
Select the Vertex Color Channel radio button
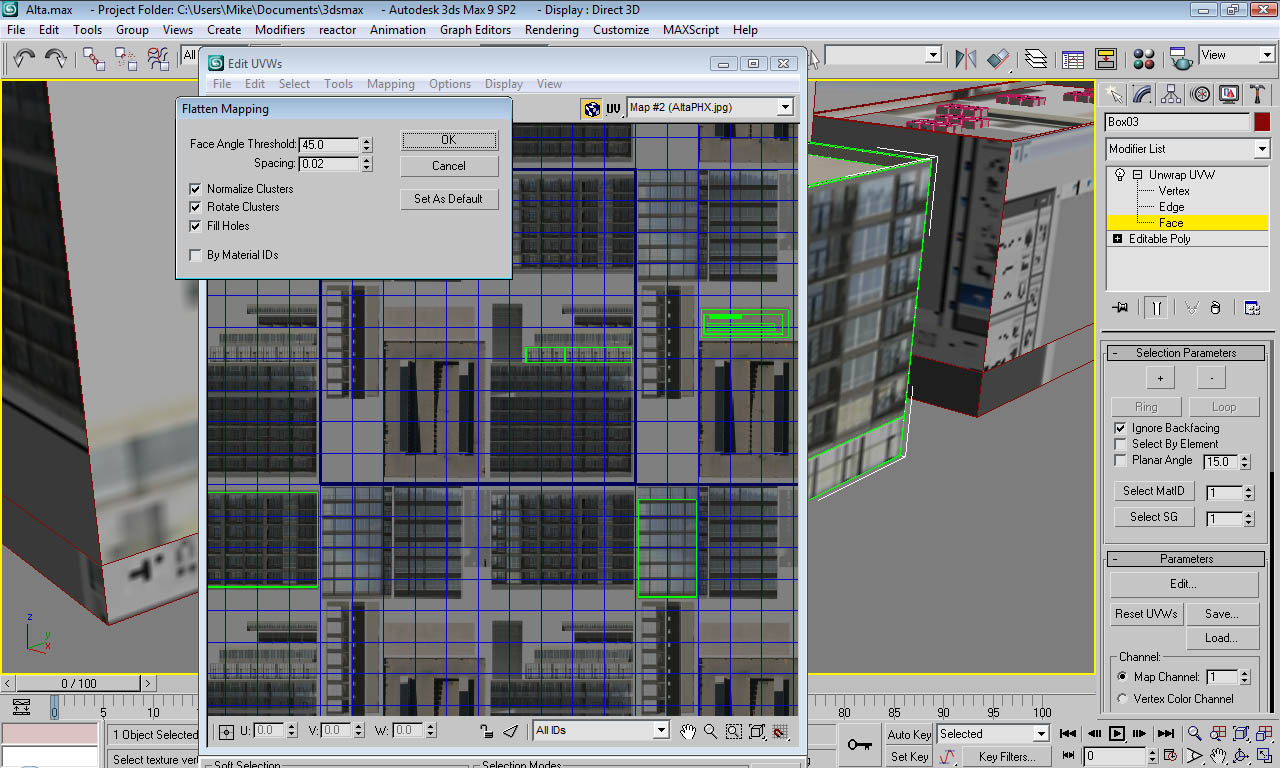point(1122,699)
